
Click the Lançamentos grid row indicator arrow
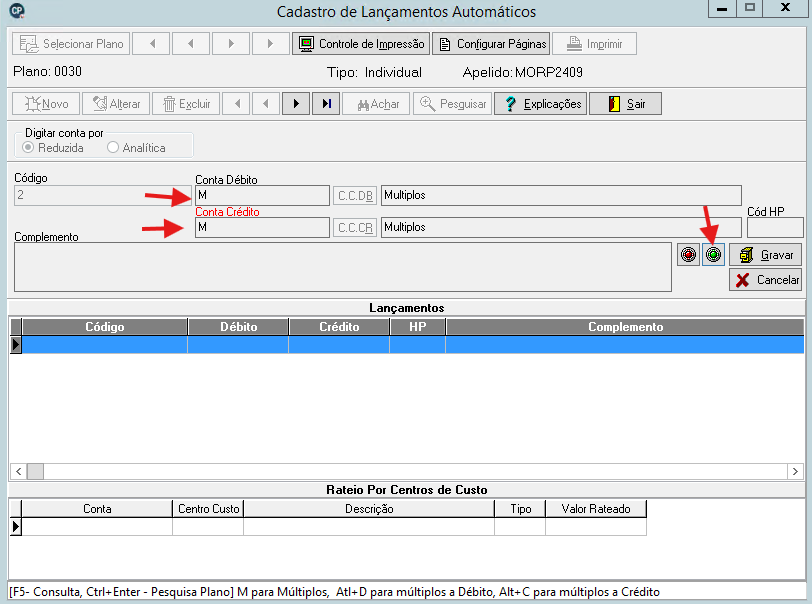(16, 344)
